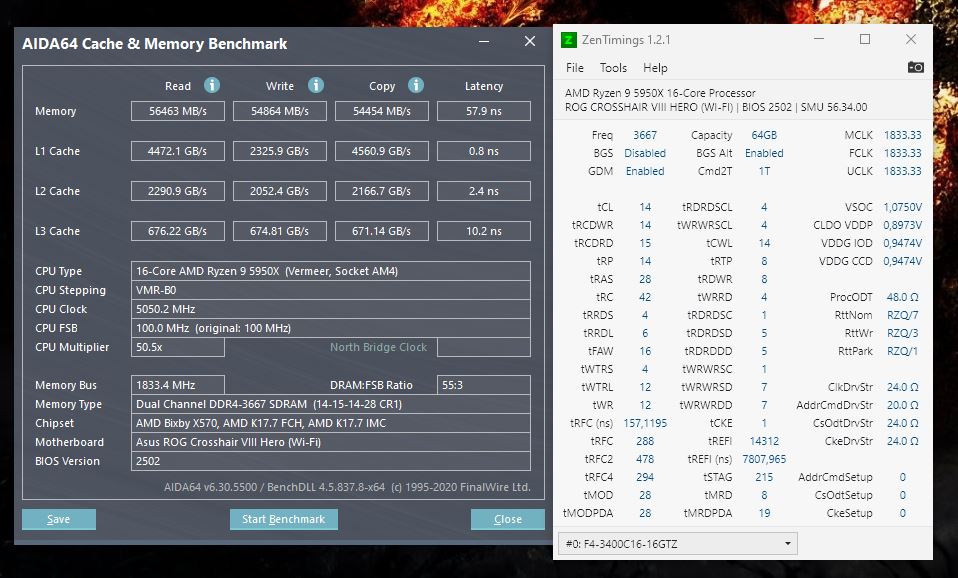This screenshot has width=958, height=578.
Task: Select L1 Cache Read value 4472.1 GB/s
Action: pyautogui.click(x=178, y=151)
